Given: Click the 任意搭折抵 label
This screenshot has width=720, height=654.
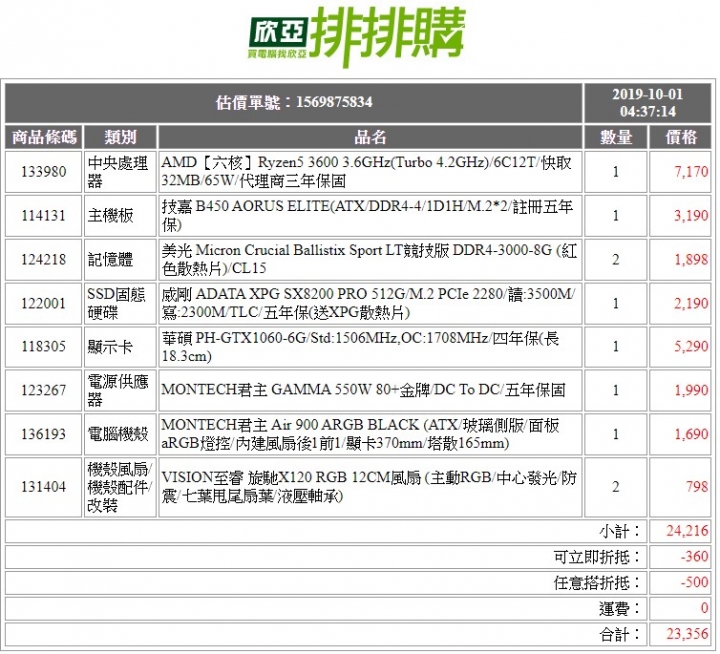Looking at the screenshot, I should pos(597,582).
